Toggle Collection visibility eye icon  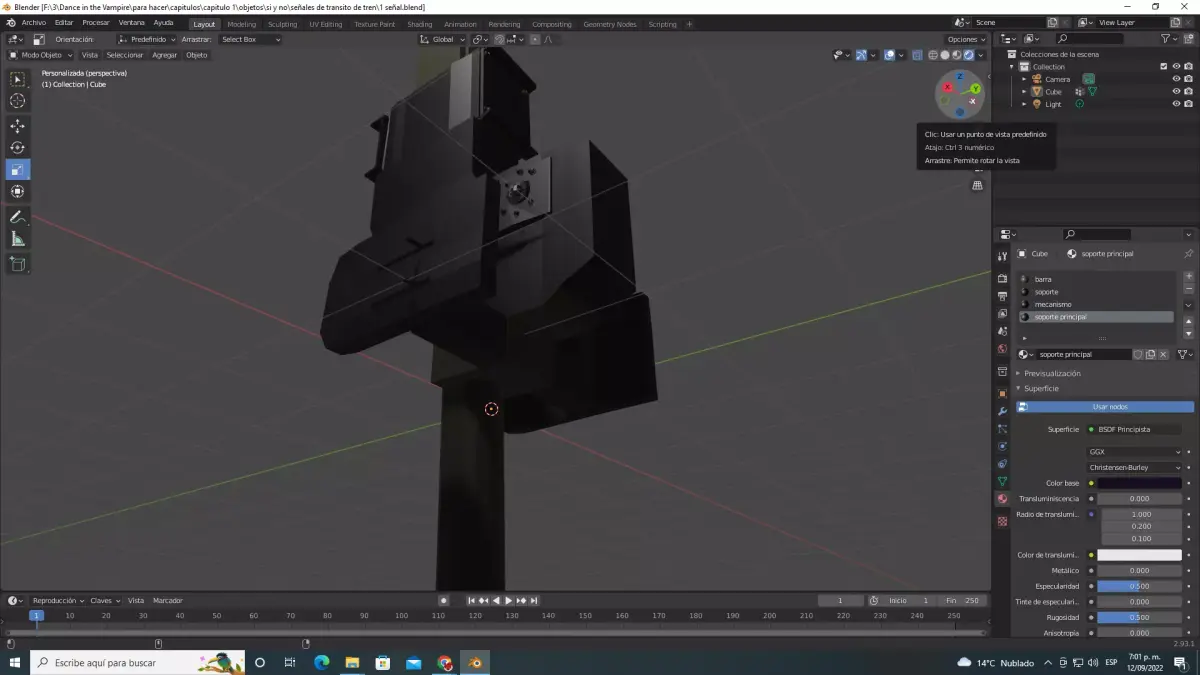coord(1176,66)
